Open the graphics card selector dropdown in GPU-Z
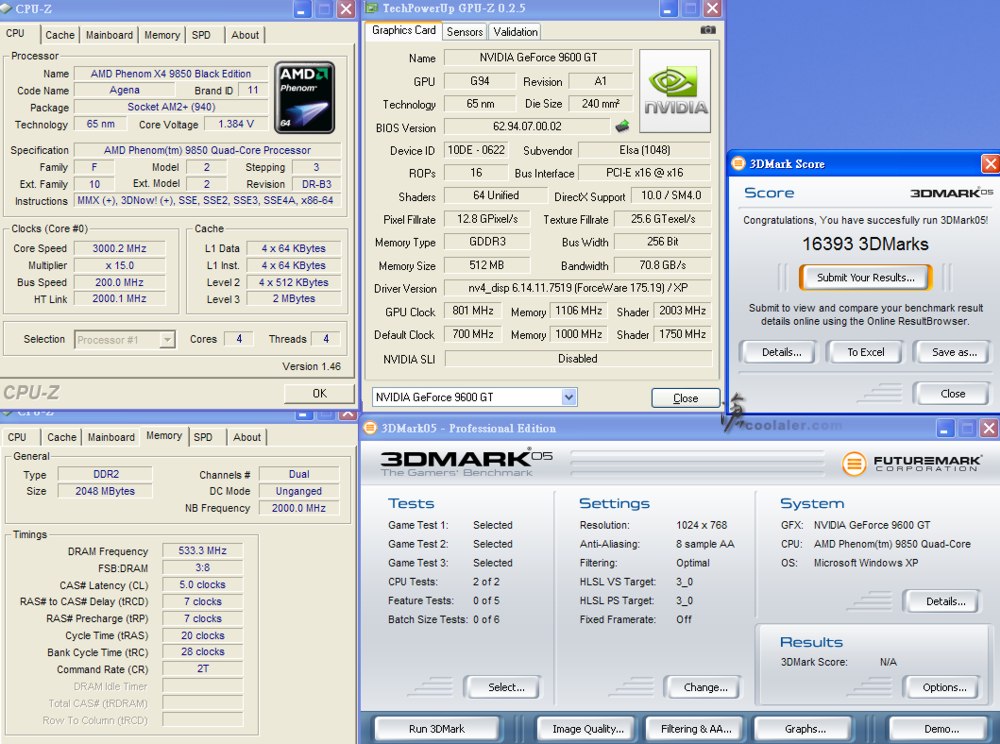Viewport: 1000px width, 744px height. click(569, 397)
